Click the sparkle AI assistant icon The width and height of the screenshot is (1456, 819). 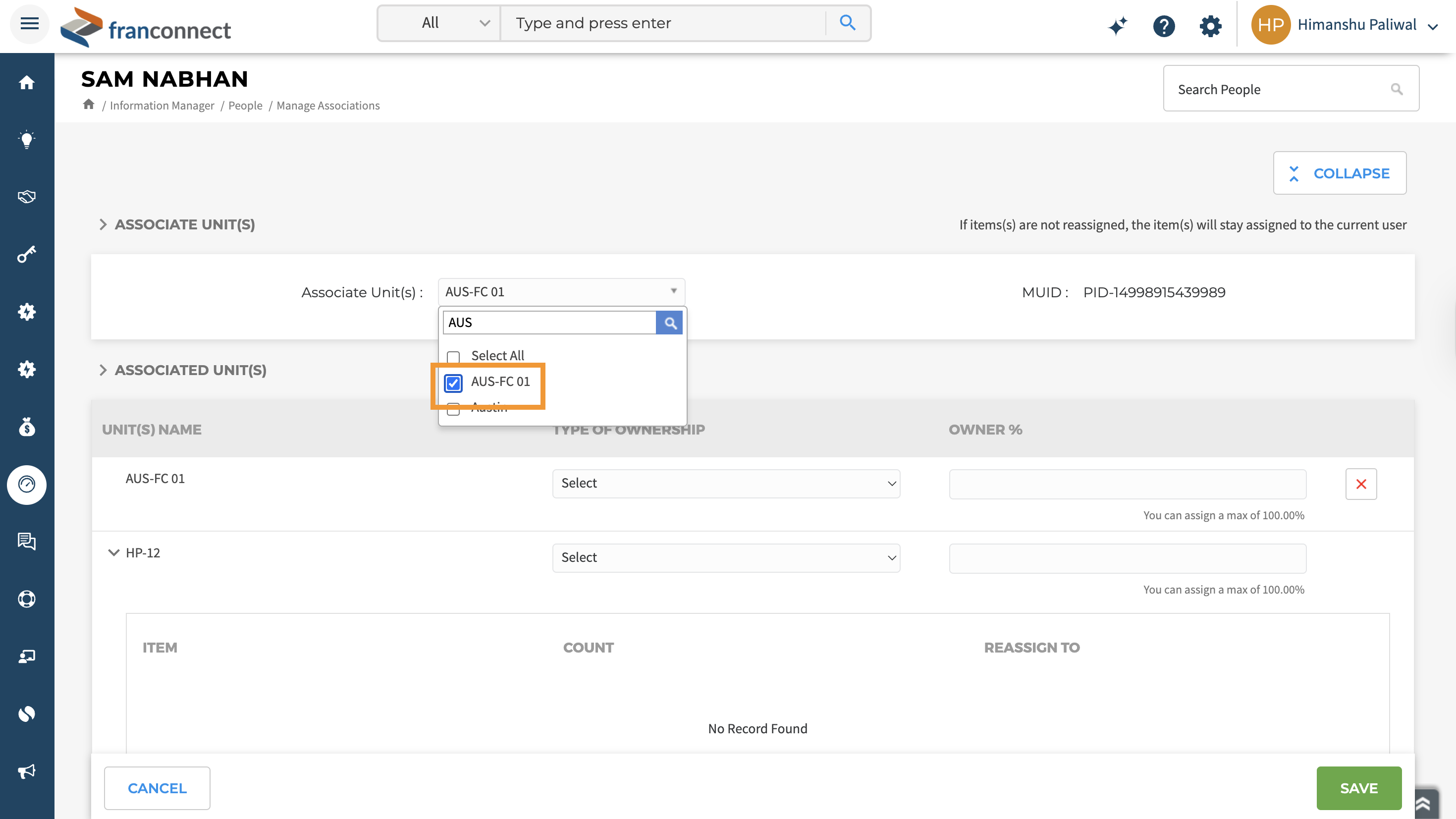pos(1118,25)
